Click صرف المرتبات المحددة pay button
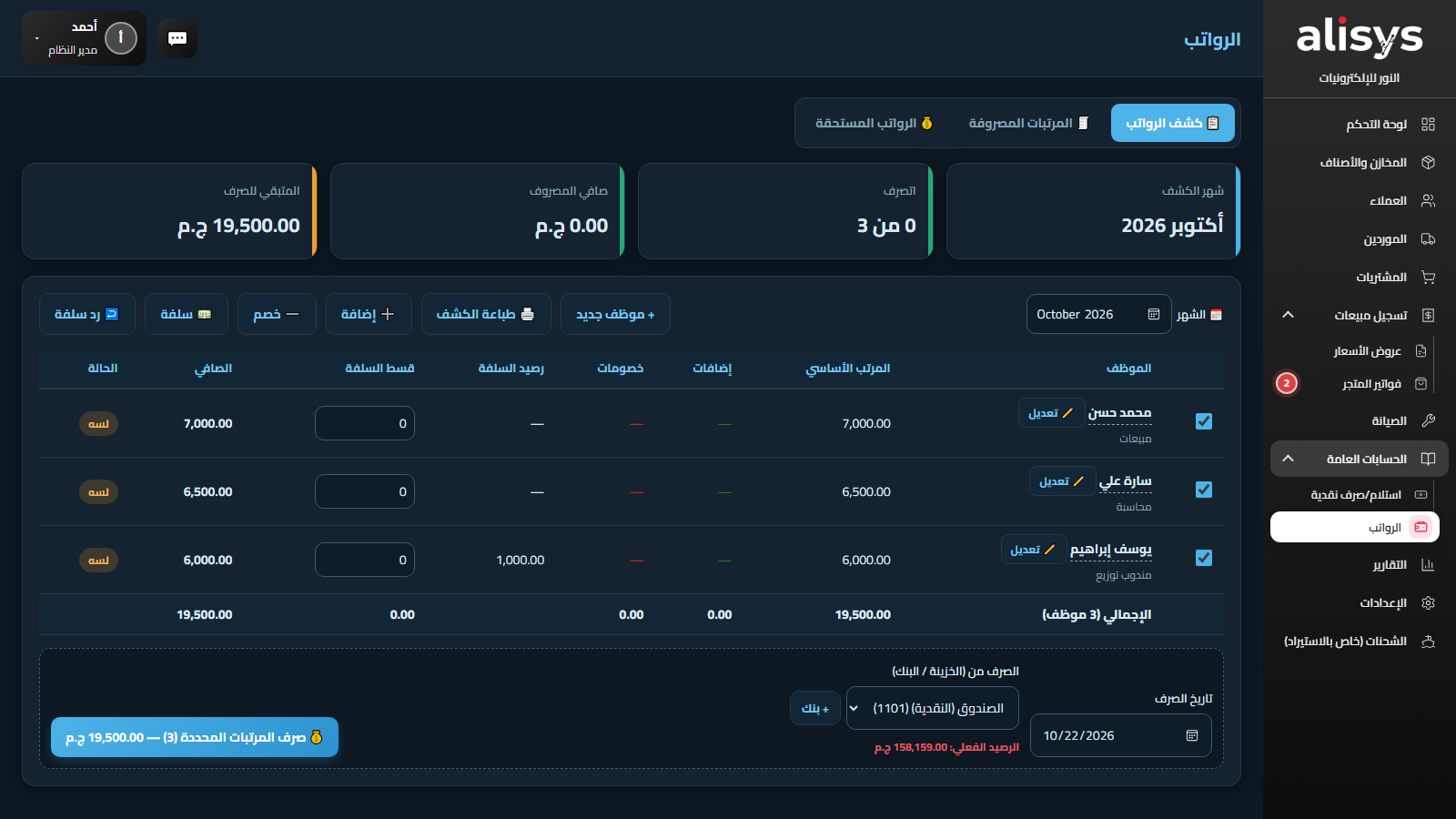The width and height of the screenshot is (1456, 819). [195, 737]
